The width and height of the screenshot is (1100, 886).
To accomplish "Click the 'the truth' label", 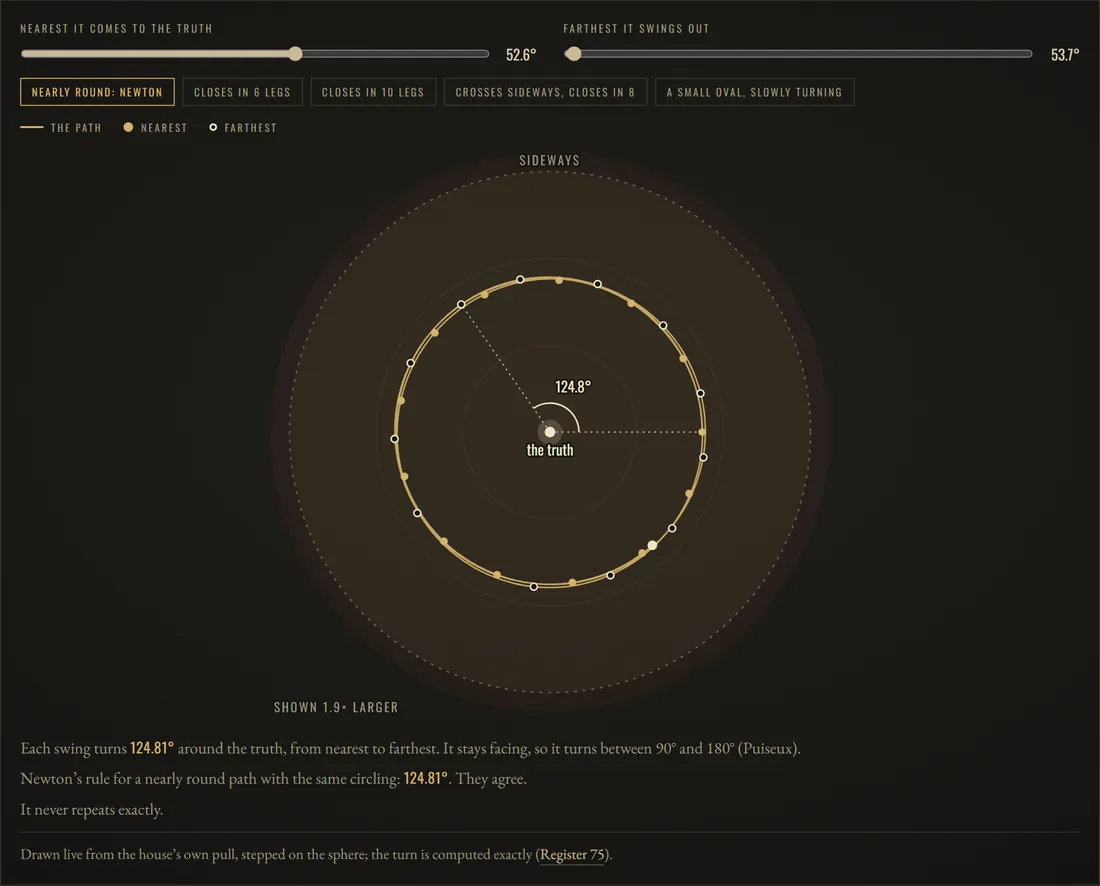I will pyautogui.click(x=550, y=450).
